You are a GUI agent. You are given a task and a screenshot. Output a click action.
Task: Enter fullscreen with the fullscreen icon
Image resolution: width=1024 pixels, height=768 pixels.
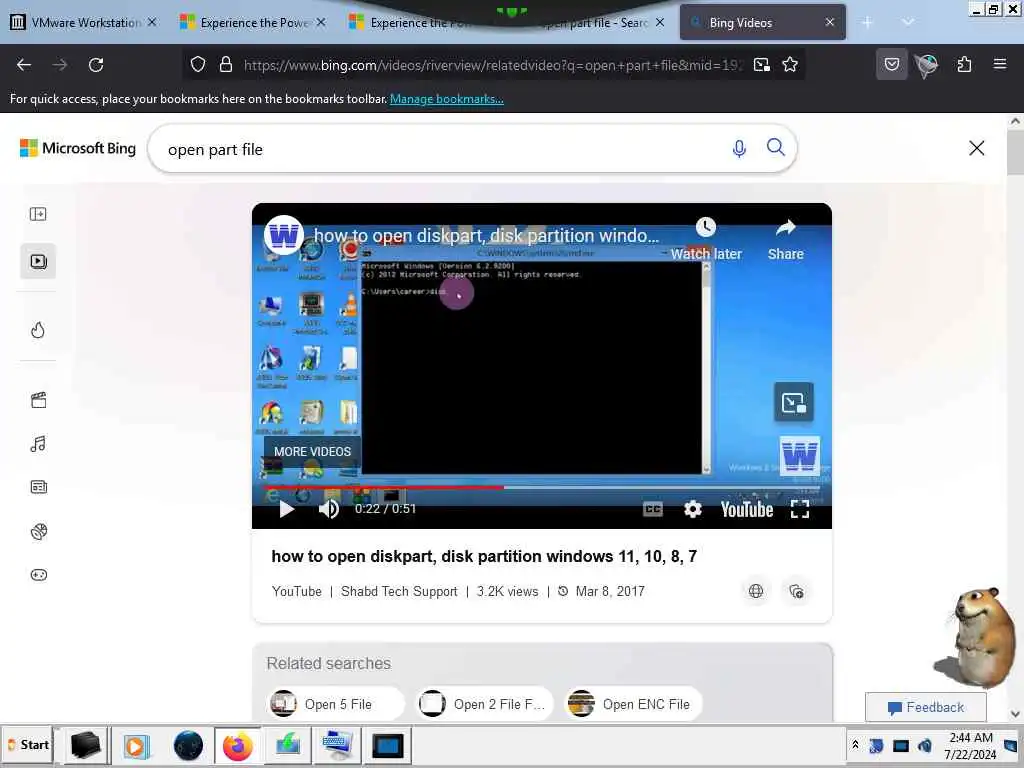pos(800,509)
